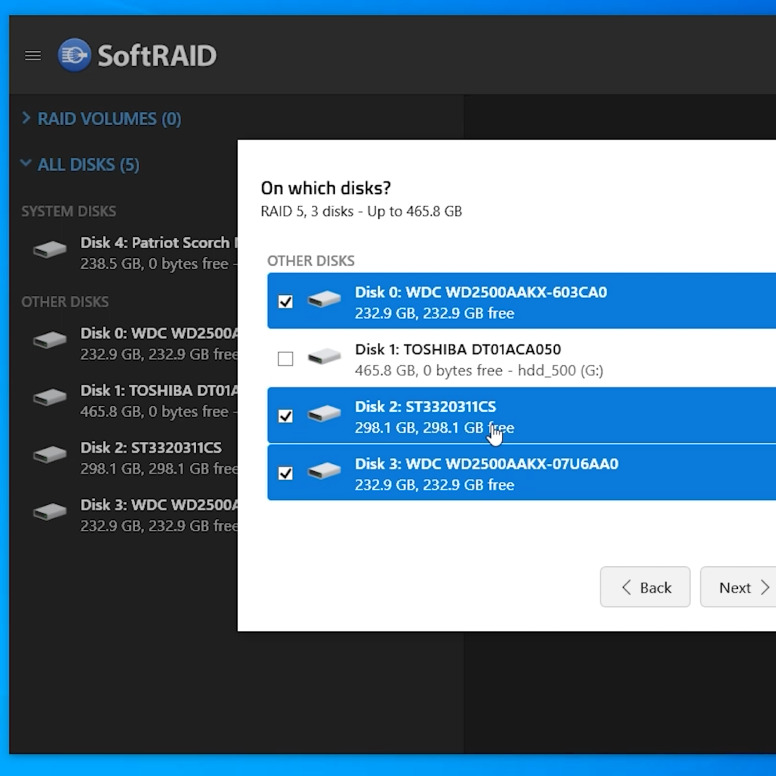This screenshot has height=776, width=776.
Task: Select Disk 4: Patriot Scorch in sidebar
Action: click(x=133, y=253)
